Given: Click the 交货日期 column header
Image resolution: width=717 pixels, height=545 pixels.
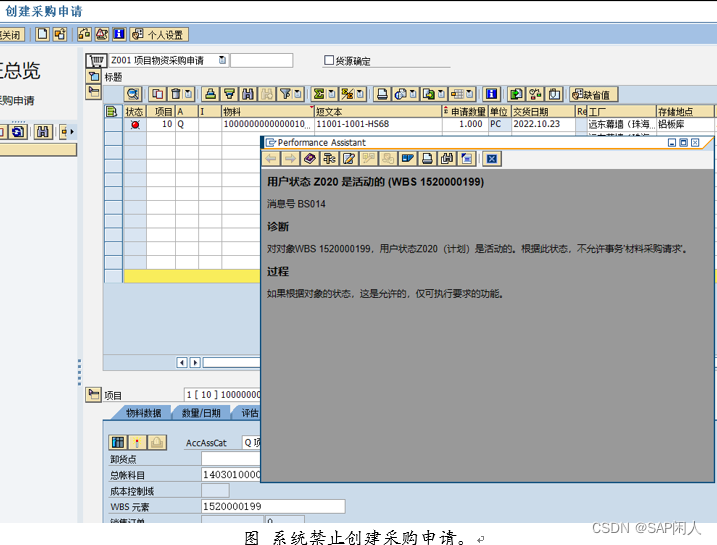Looking at the screenshot, I should tap(543, 111).
